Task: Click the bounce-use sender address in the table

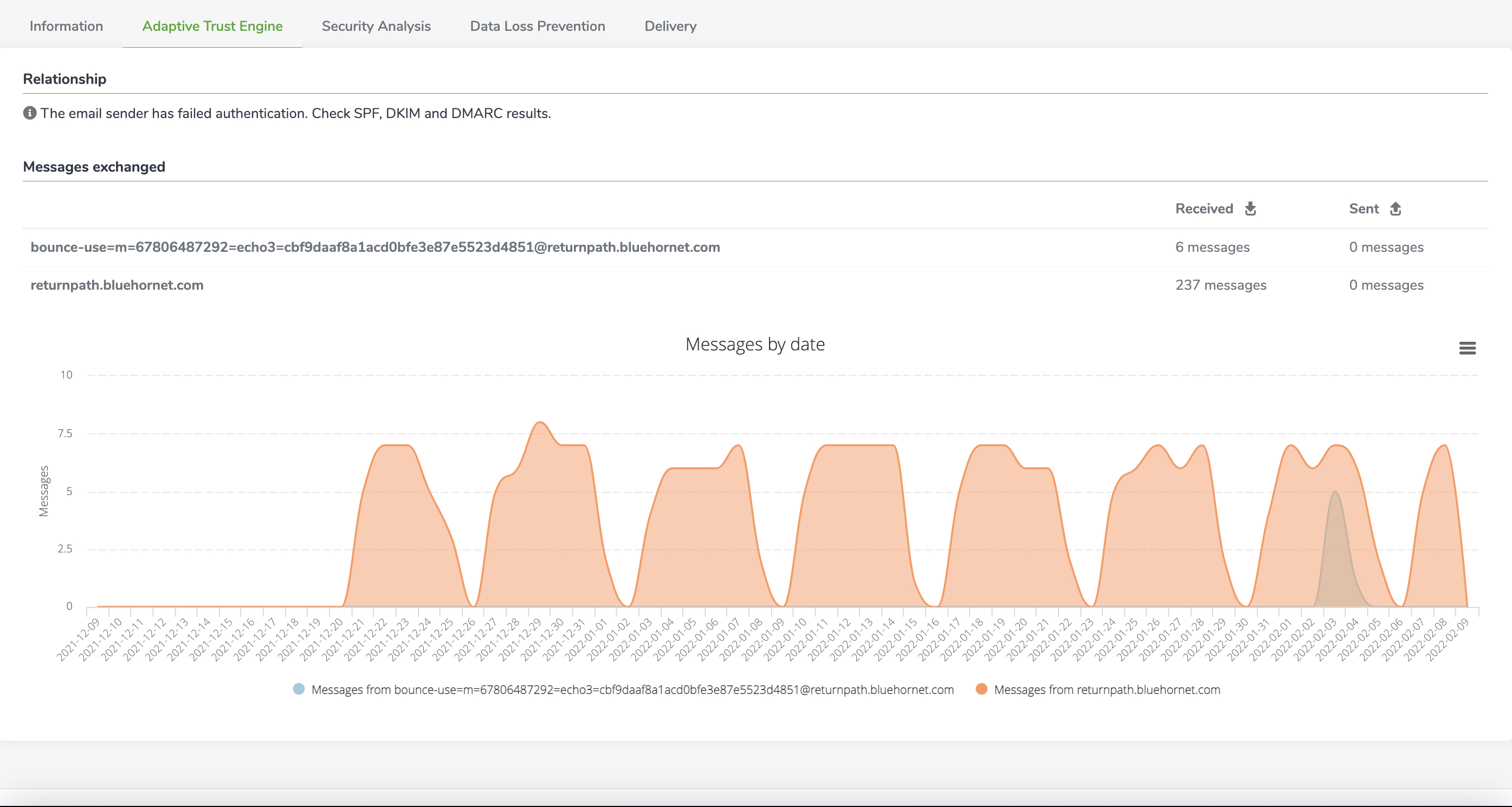Action: pos(375,247)
